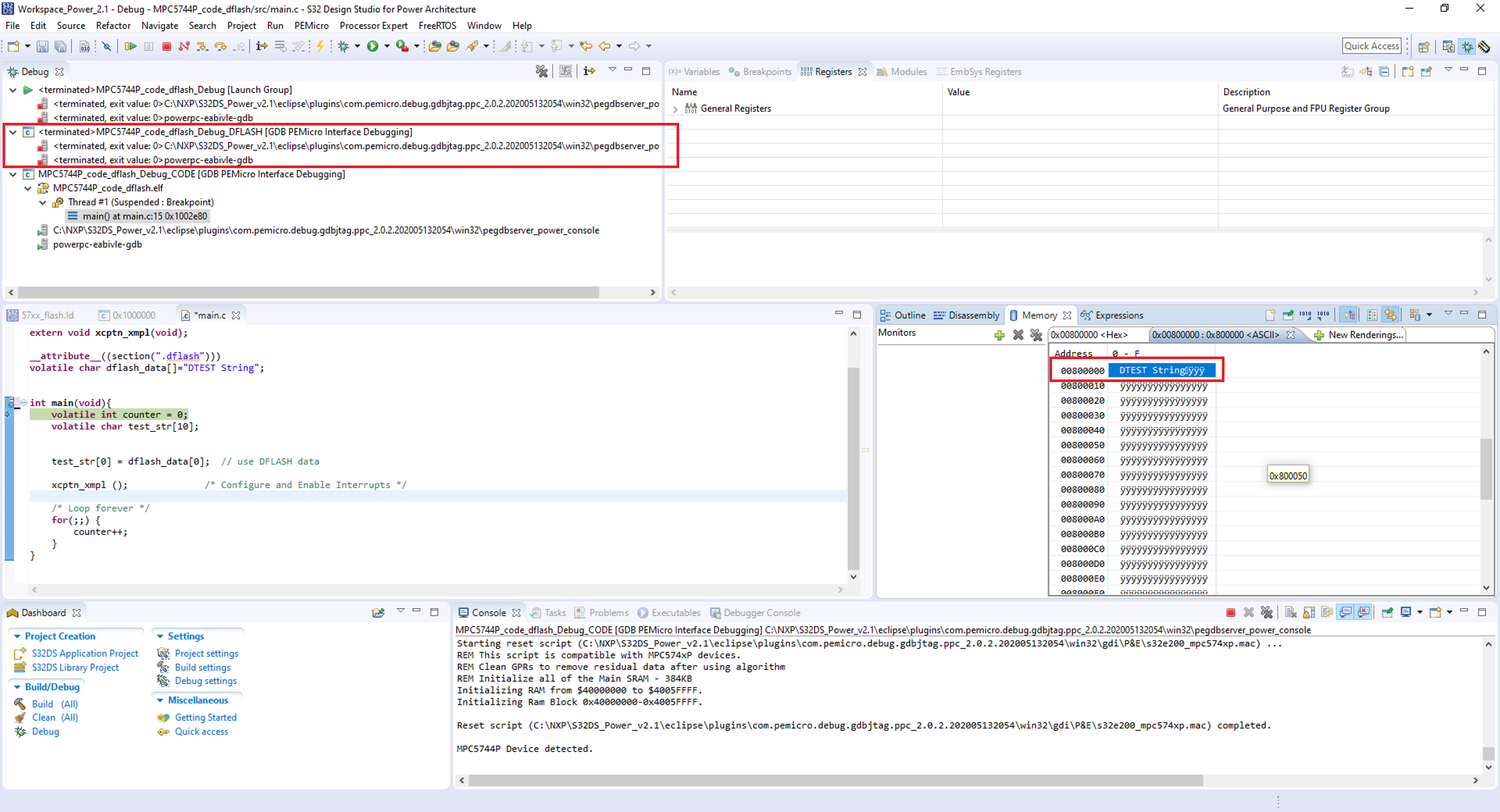
Task: Click the green Add Memory Monitor plus
Action: click(x=999, y=335)
